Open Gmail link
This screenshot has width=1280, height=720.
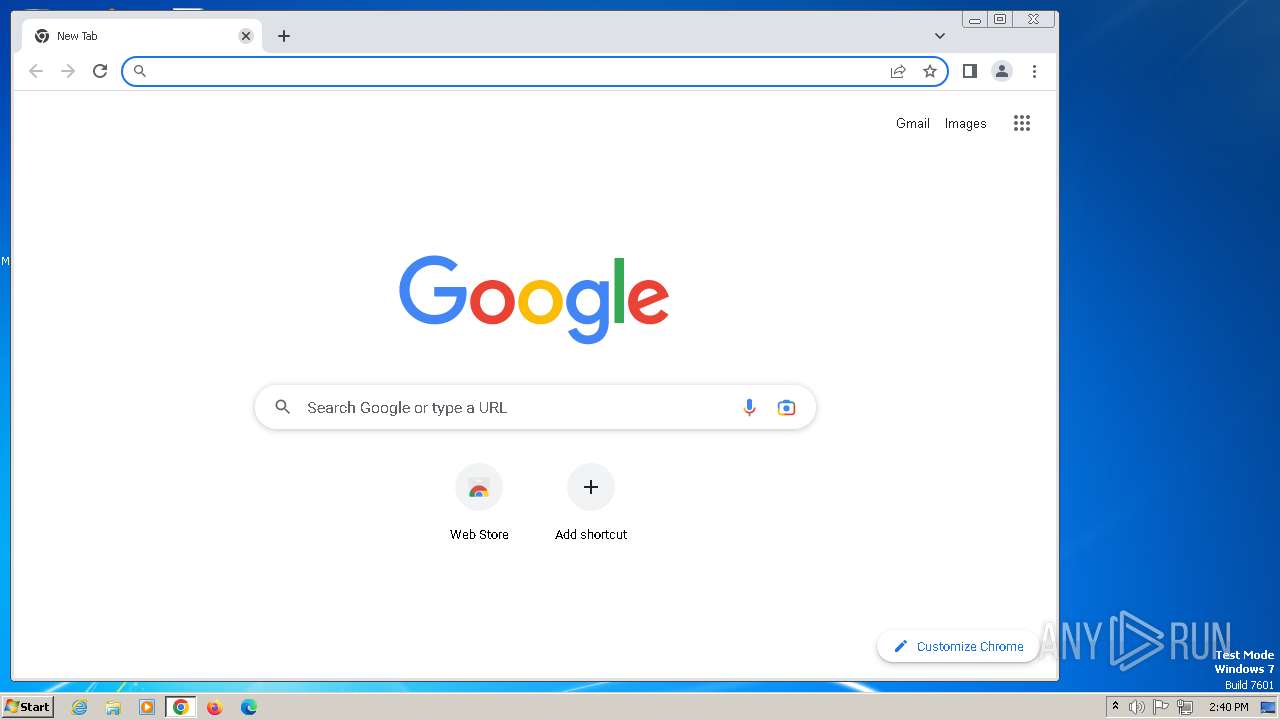click(x=913, y=123)
